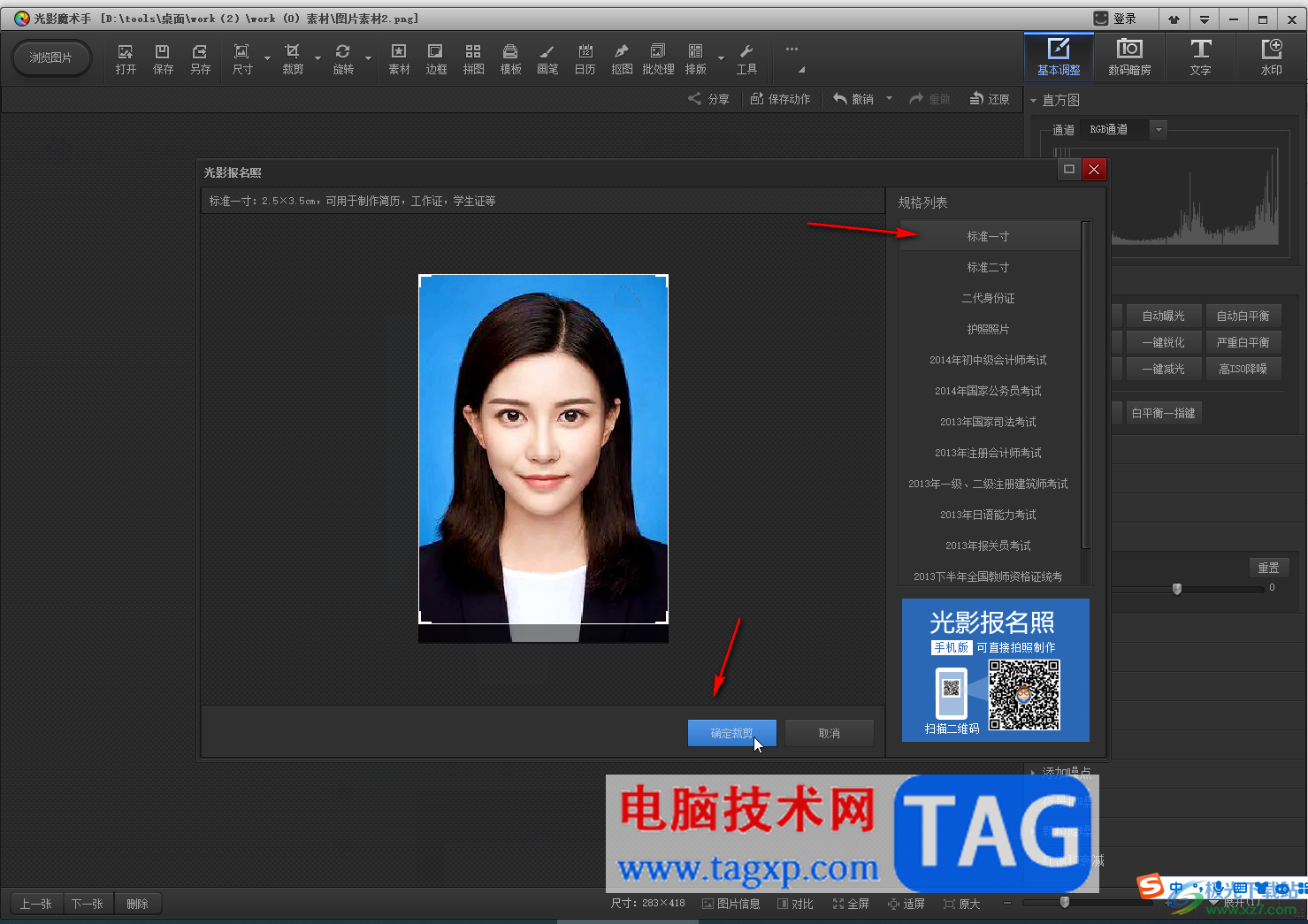Open the 拼图 collage tool
This screenshot has height=924, width=1308.
[x=473, y=59]
